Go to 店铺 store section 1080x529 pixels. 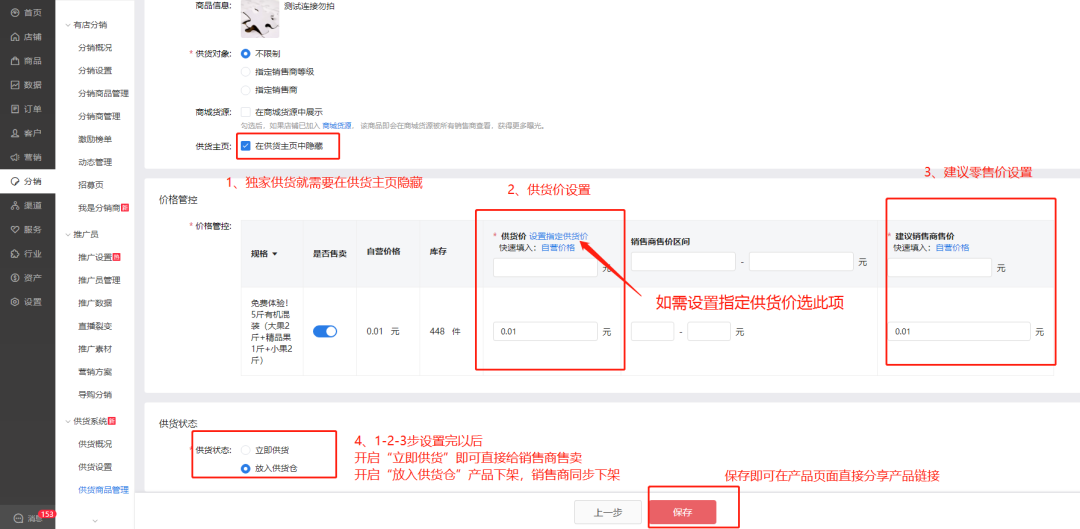(26, 37)
